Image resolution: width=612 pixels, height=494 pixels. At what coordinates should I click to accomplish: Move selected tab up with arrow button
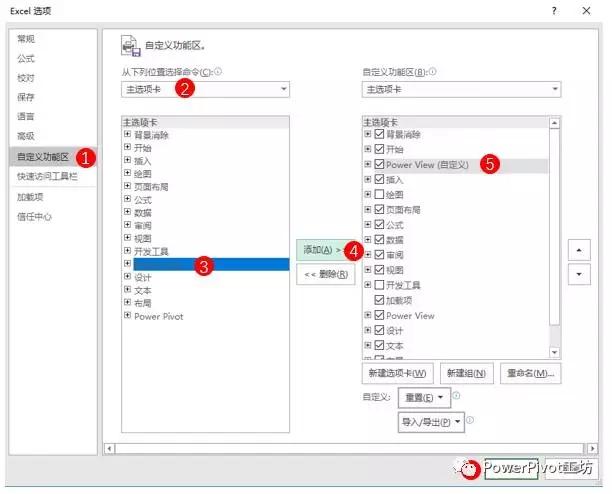click(x=579, y=250)
